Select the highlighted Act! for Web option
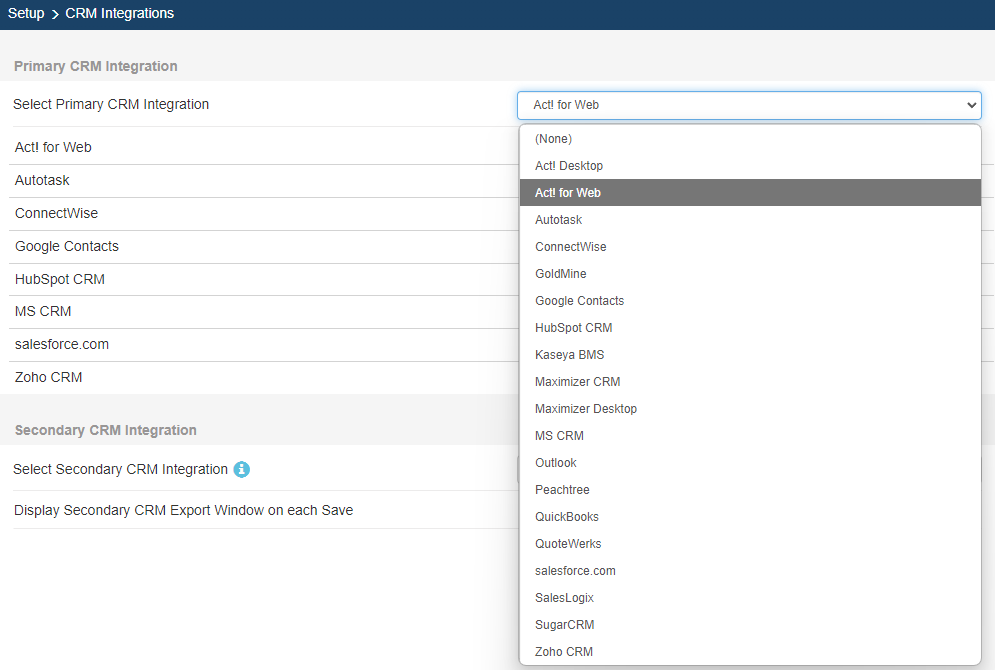995x670 pixels. 750,193
